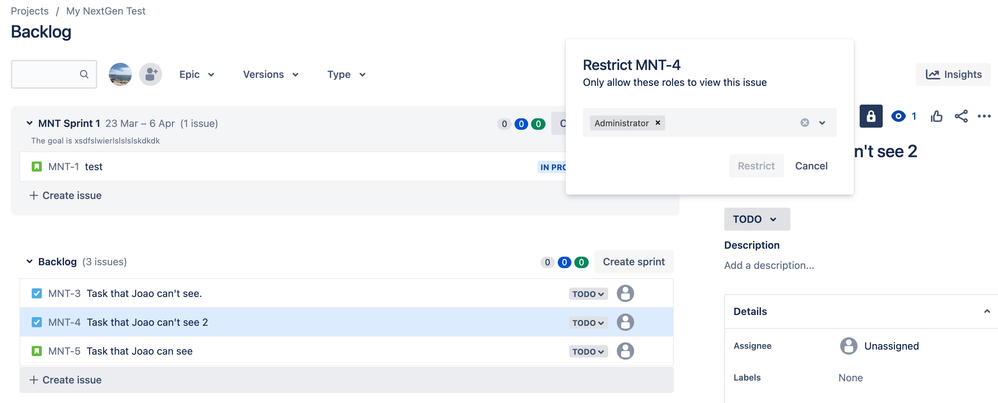The image size is (998, 403).
Task: Click the Labels None value
Action: [x=850, y=378]
